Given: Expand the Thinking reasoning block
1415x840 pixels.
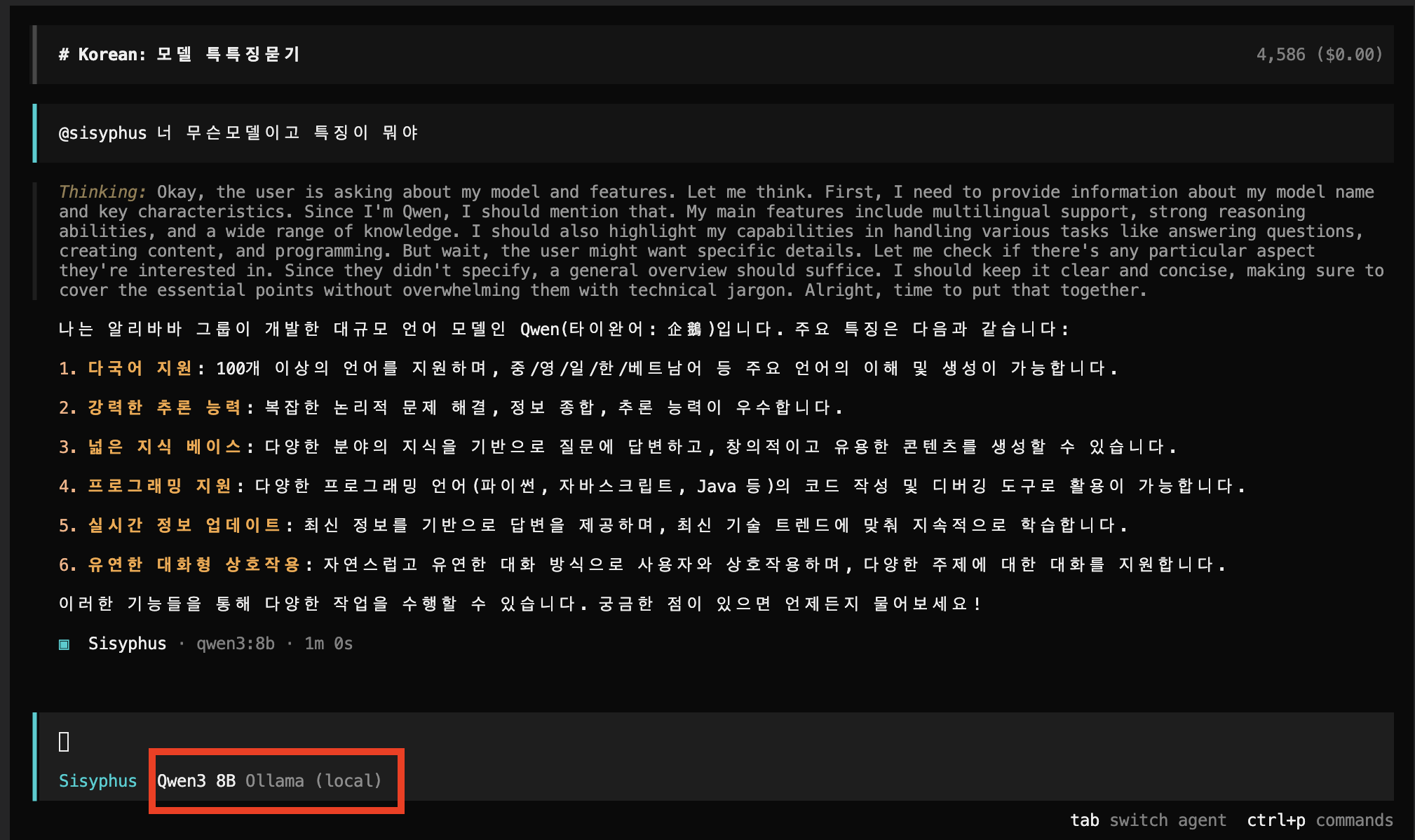Looking at the screenshot, I should pyautogui.click(x=102, y=192).
